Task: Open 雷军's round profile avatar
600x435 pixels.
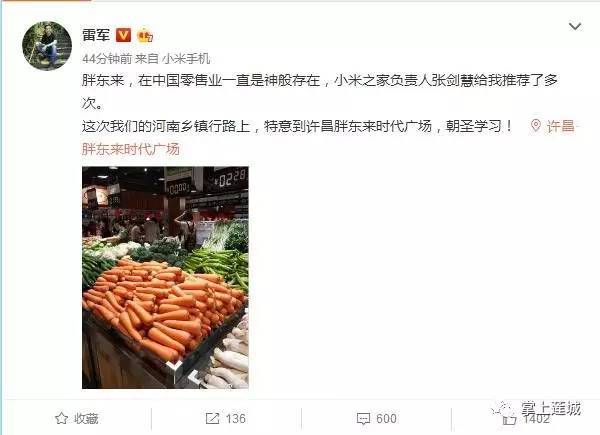Action: (x=47, y=46)
